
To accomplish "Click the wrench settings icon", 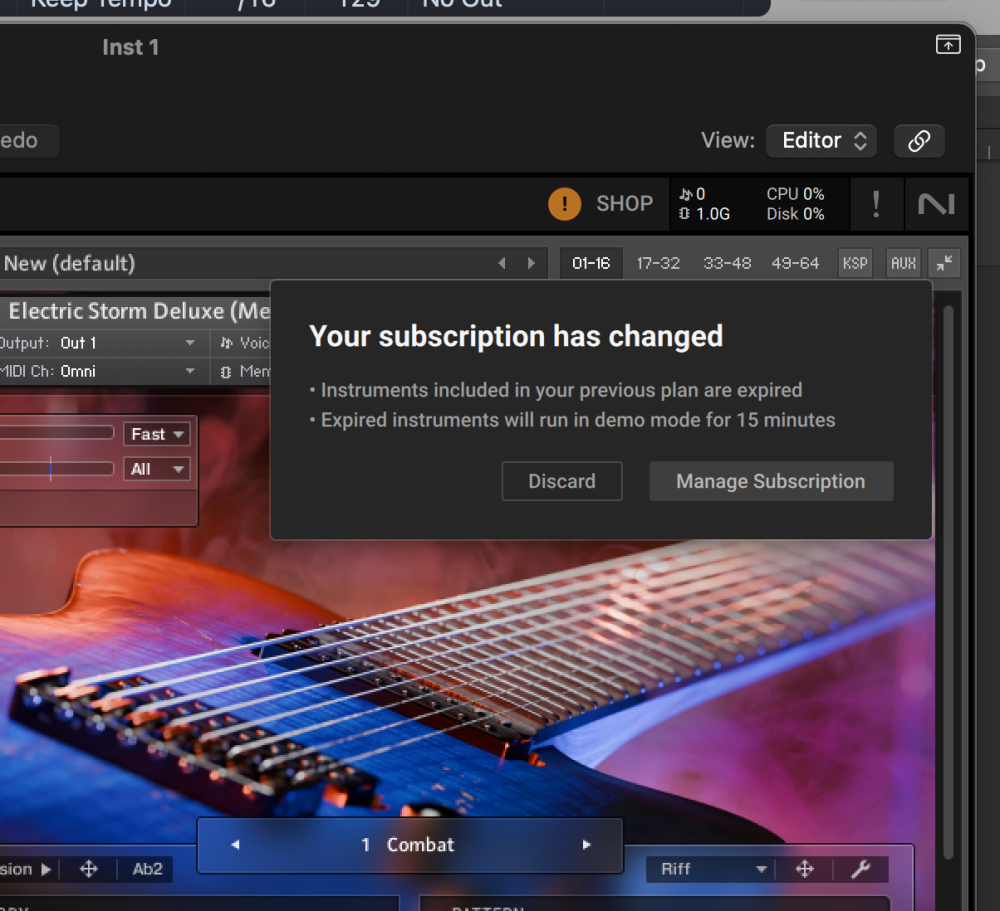I will (861, 869).
